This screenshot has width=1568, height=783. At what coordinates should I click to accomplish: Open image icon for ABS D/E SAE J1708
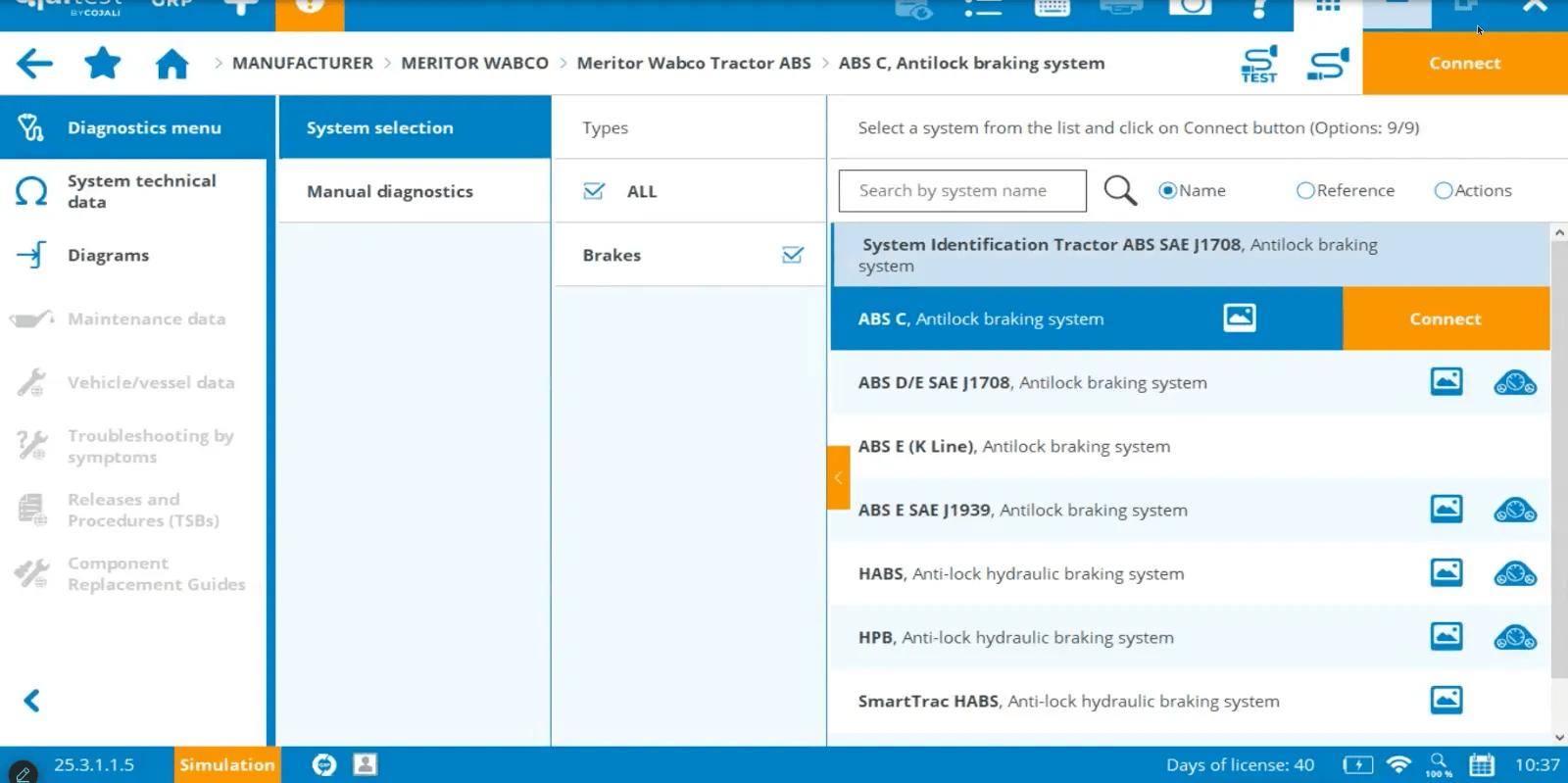tap(1446, 381)
